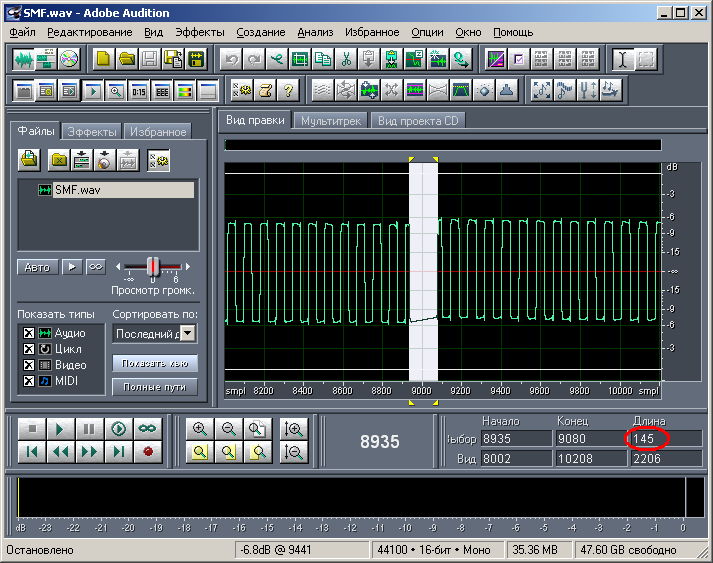This screenshot has width=713, height=563.
Task: Adjust the Просмотр громк. volume slider
Action: point(154,267)
